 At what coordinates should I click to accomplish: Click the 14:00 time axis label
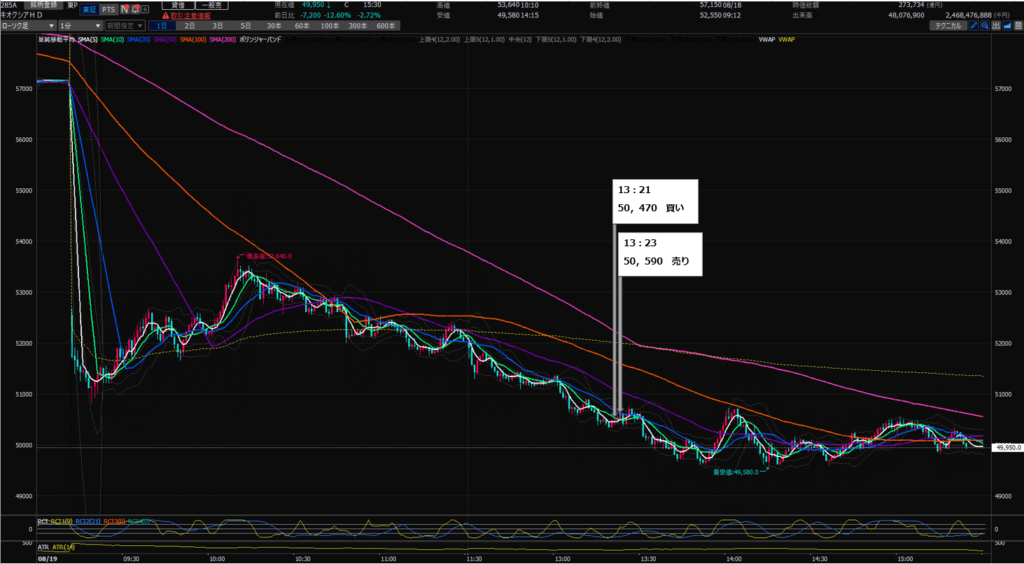click(733, 559)
